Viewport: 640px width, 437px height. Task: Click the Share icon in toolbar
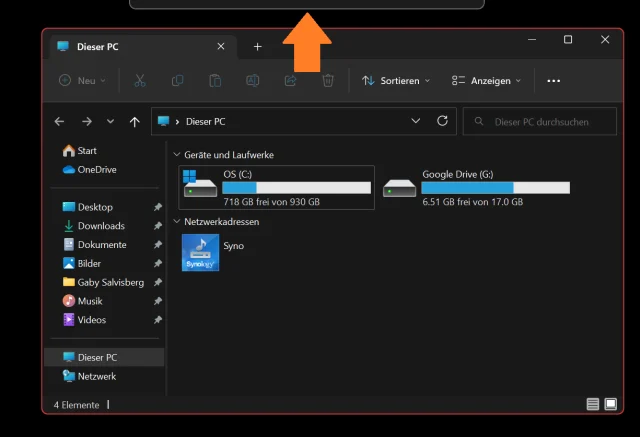291,81
